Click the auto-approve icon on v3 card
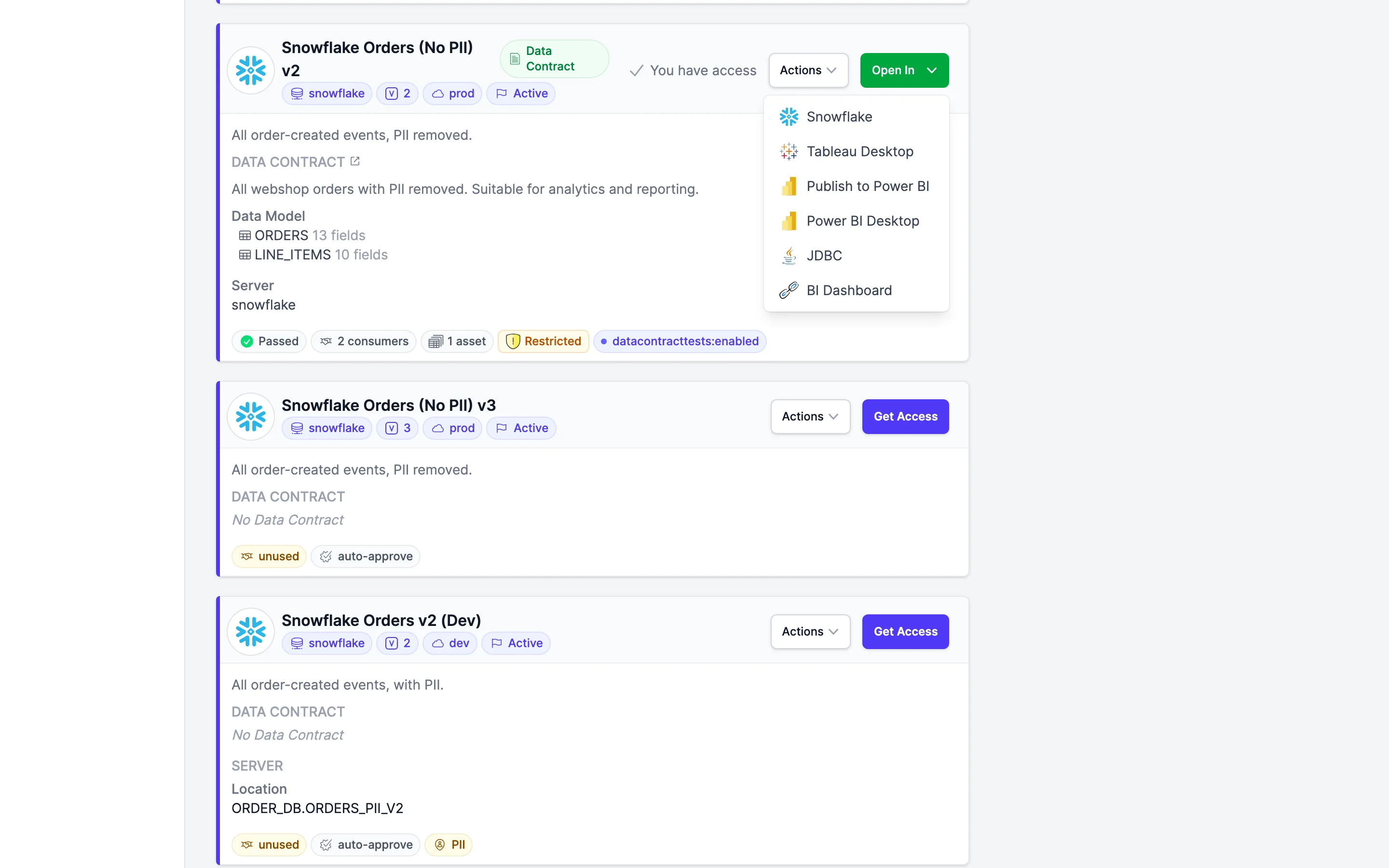Viewport: 1389px width, 868px height. (326, 556)
